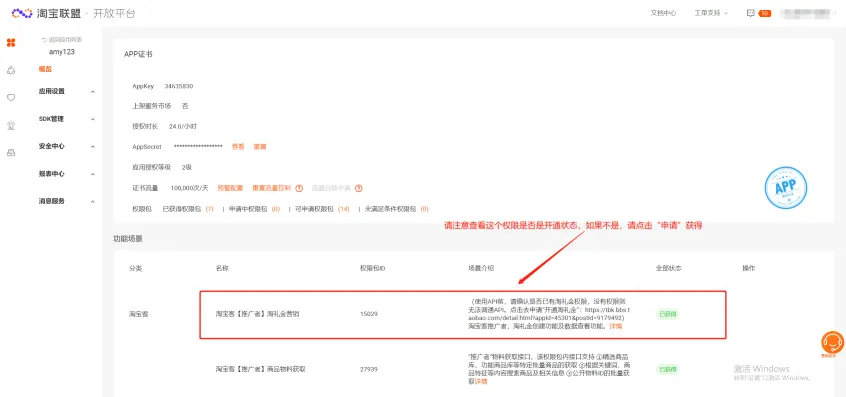This screenshot has width=846, height=397.
Task: Click help icon after 流量自助申请
Action: [x=358, y=188]
